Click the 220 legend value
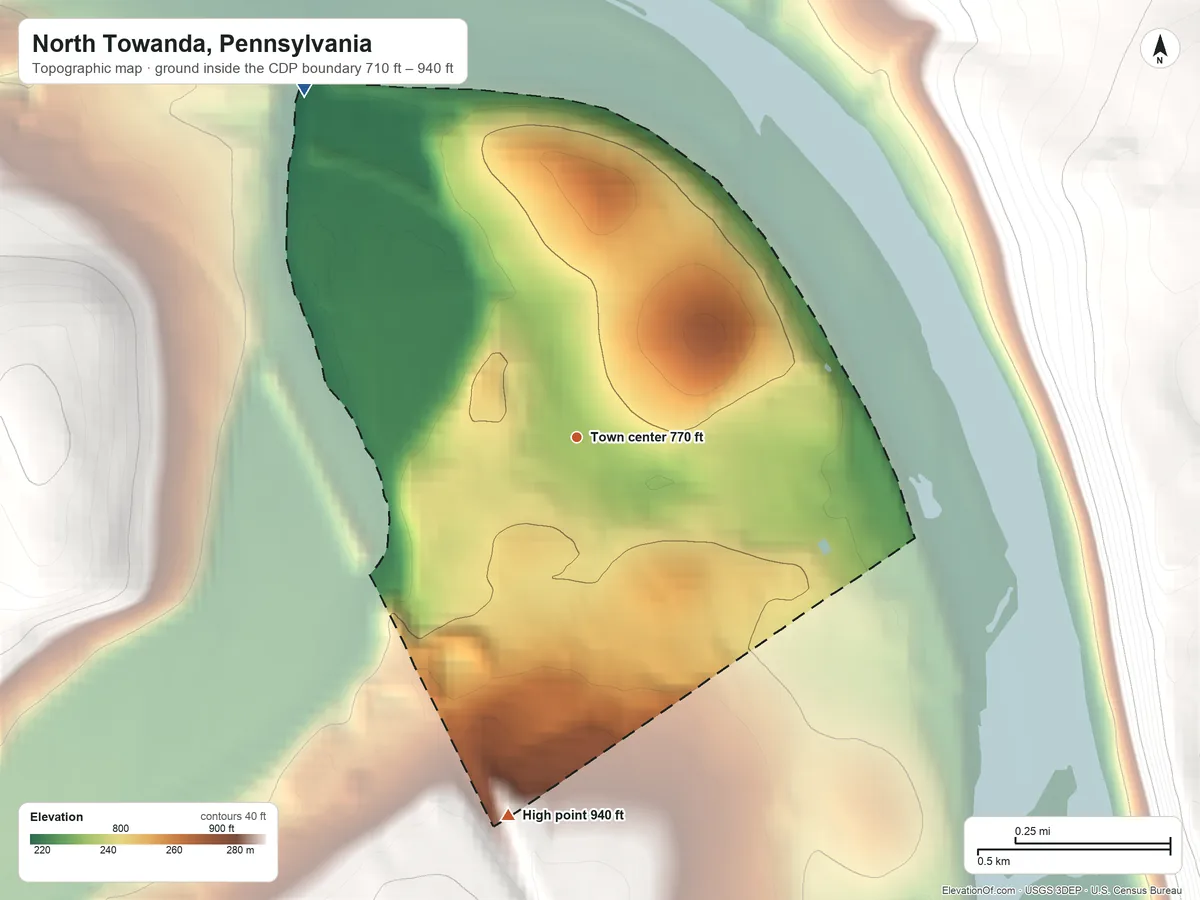Screen dimensions: 1200x900 click(42, 851)
